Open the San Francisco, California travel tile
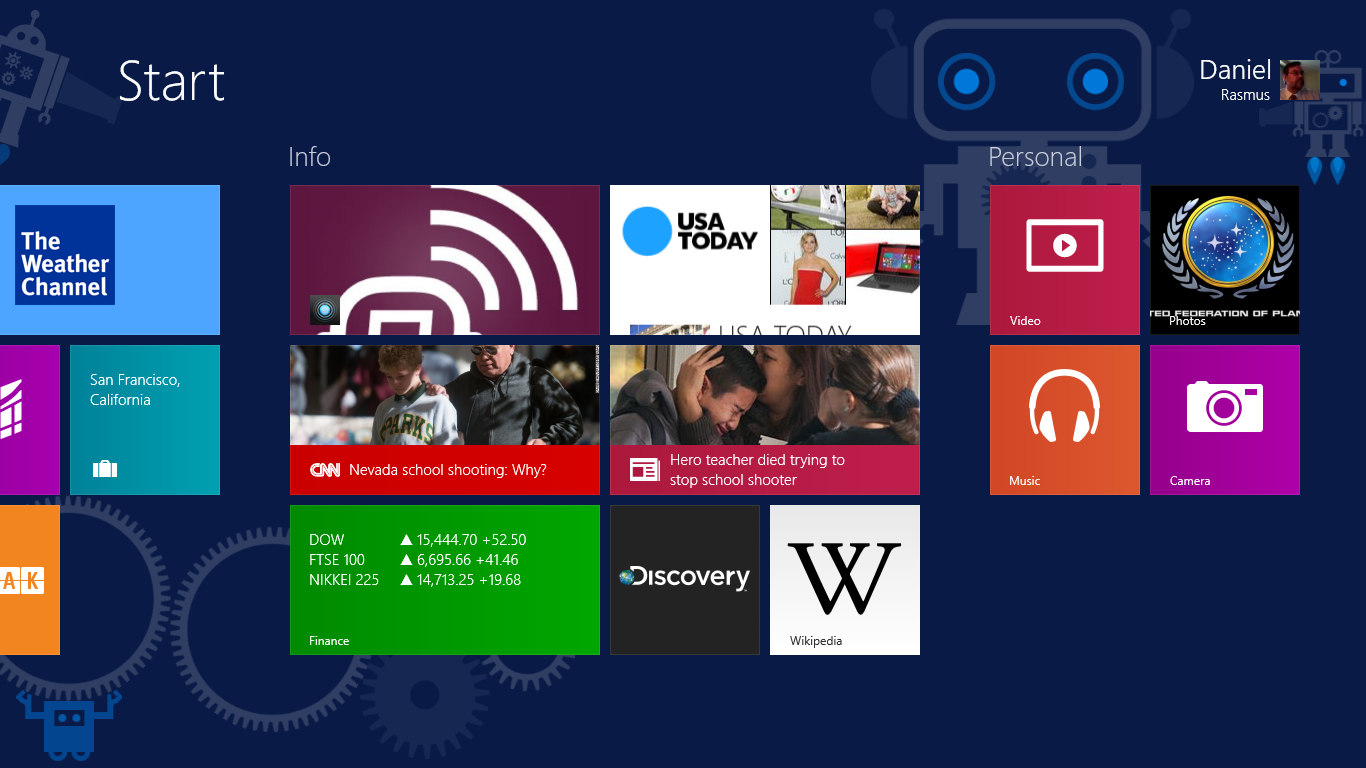 145,420
